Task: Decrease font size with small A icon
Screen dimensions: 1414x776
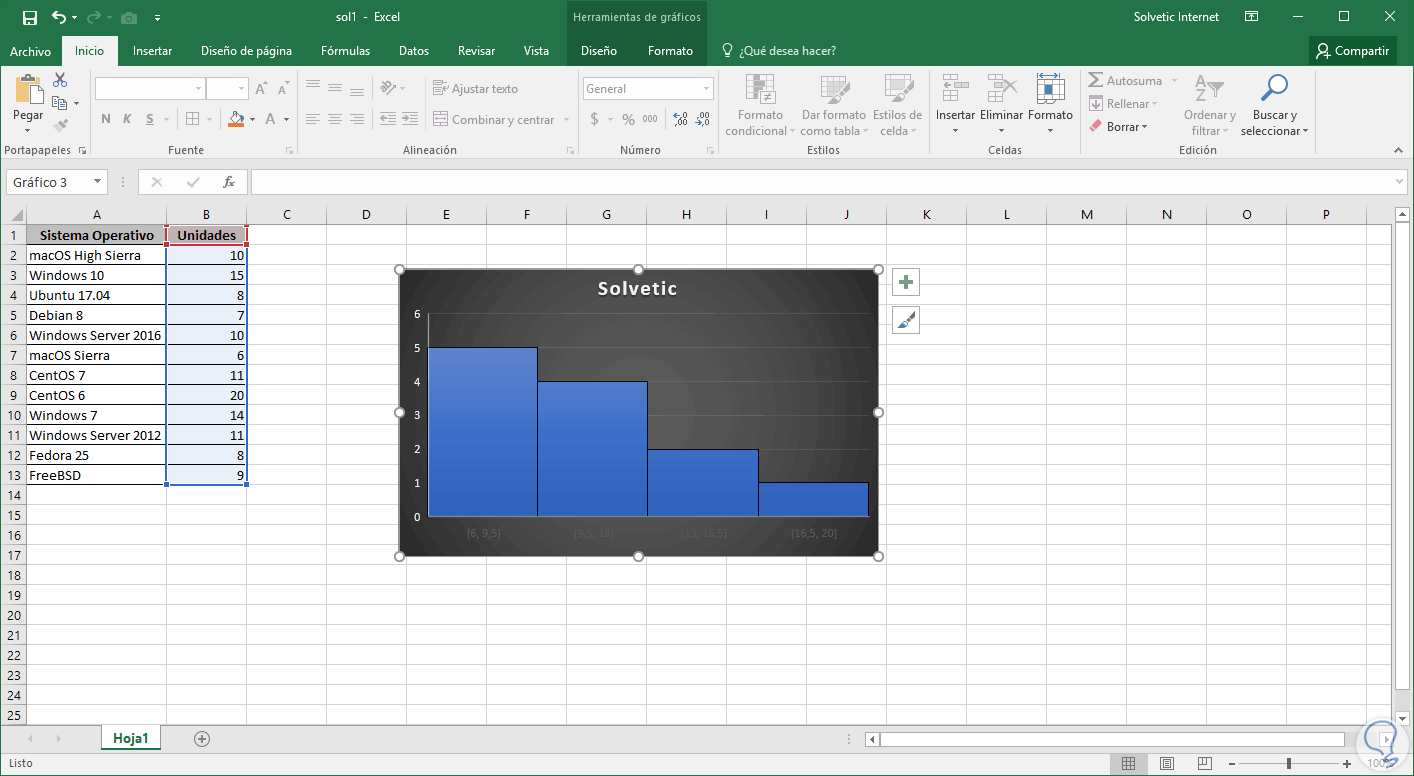Action: pos(284,89)
